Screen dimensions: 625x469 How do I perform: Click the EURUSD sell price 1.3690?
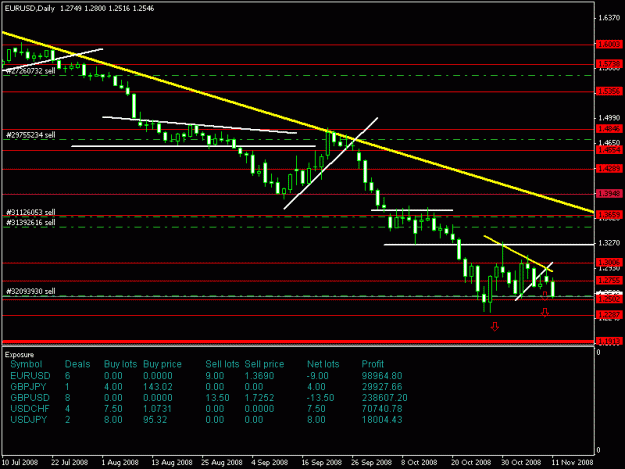[x=259, y=376]
